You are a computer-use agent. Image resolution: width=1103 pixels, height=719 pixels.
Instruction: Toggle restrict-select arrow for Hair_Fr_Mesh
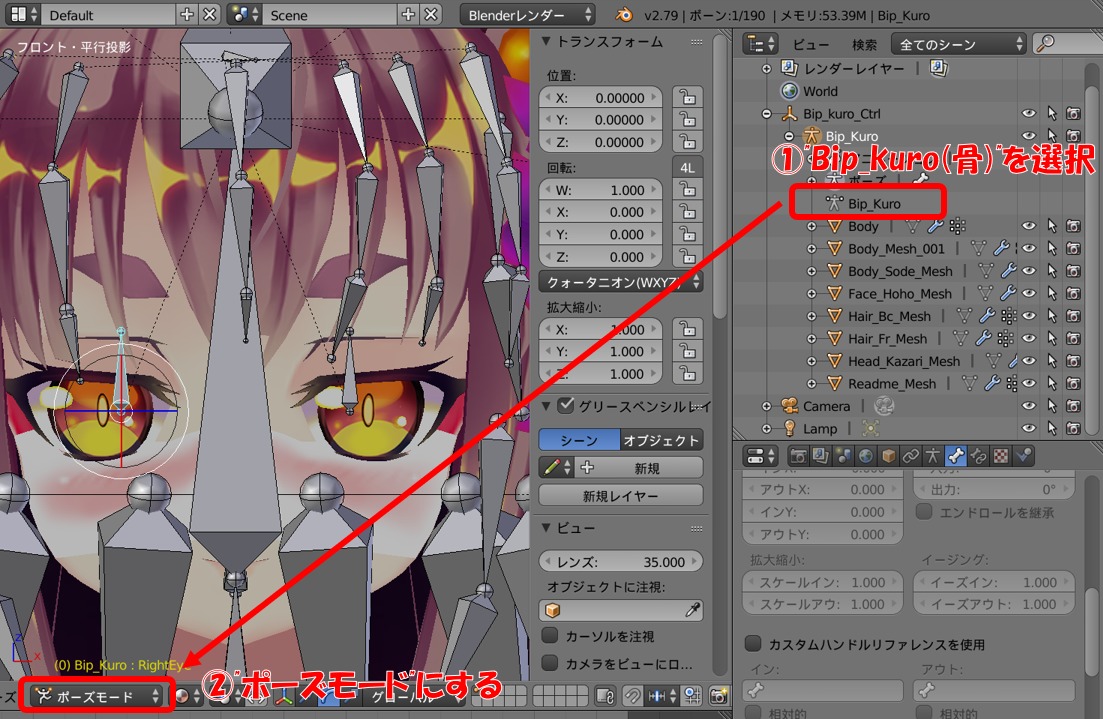point(1051,339)
